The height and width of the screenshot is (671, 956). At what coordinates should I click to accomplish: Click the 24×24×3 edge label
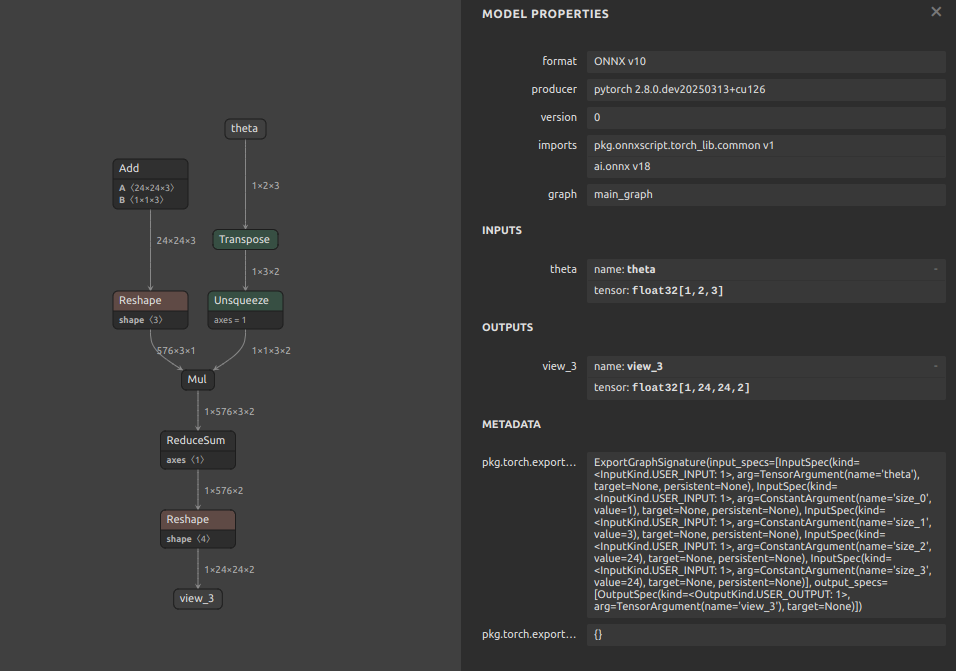coord(176,241)
